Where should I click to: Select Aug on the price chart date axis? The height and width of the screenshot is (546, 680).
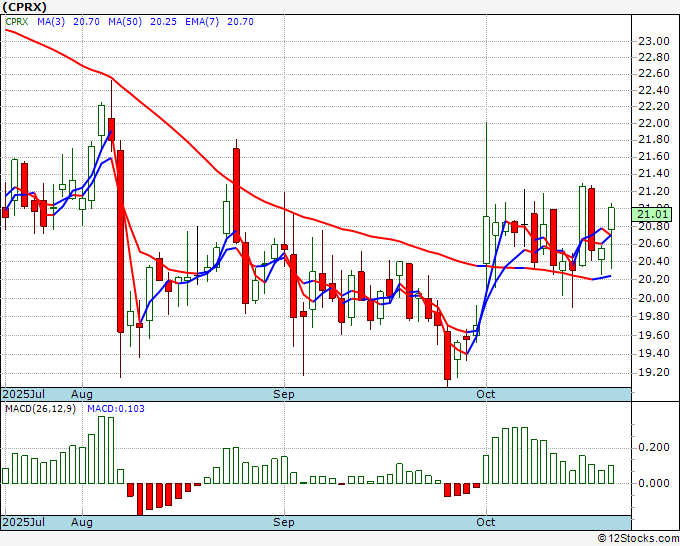[82, 394]
